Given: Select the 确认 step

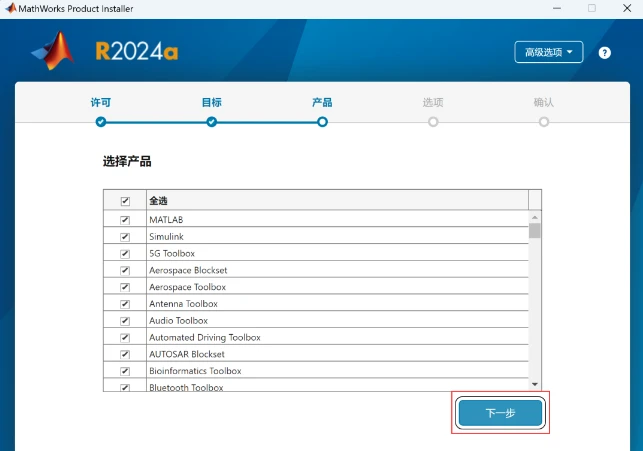Looking at the screenshot, I should tap(544, 122).
